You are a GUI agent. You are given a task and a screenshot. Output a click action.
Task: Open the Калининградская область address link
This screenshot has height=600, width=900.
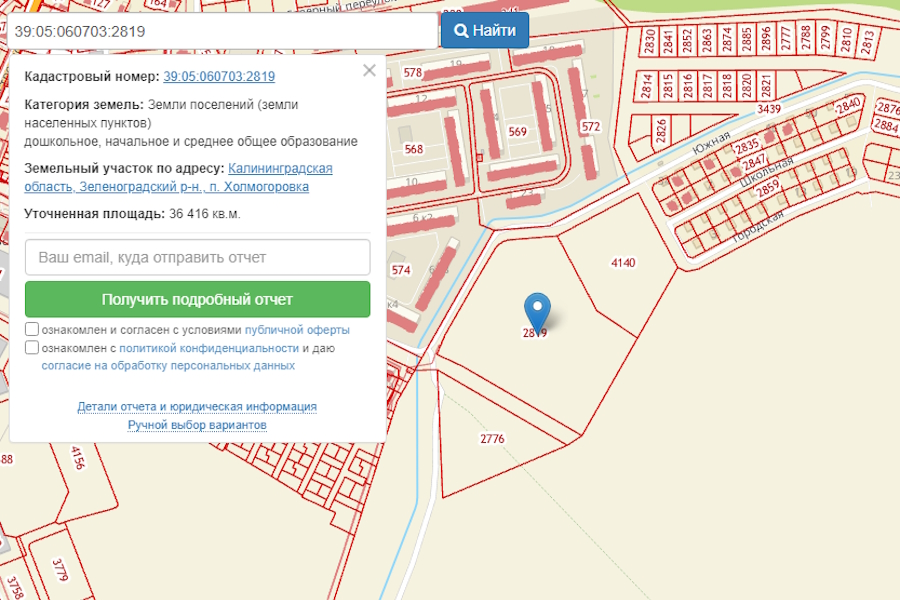pyautogui.click(x=280, y=168)
